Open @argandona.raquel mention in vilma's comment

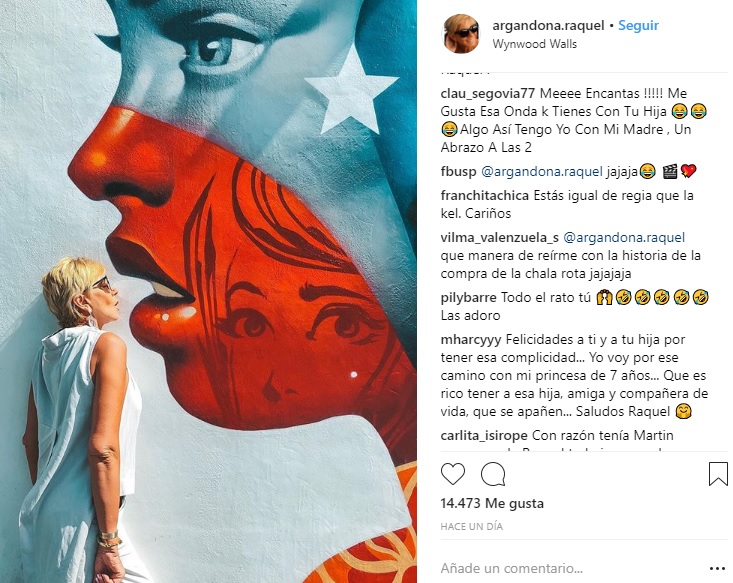pos(624,238)
